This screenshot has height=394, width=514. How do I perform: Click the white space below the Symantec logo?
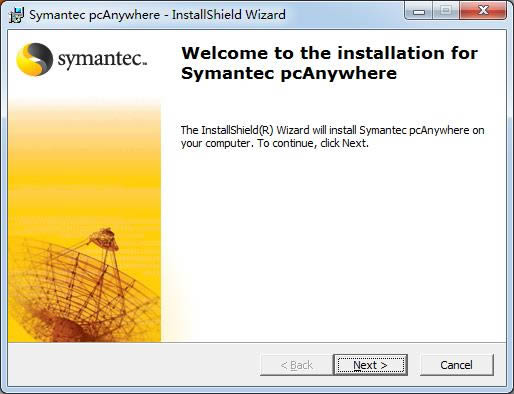84,87
